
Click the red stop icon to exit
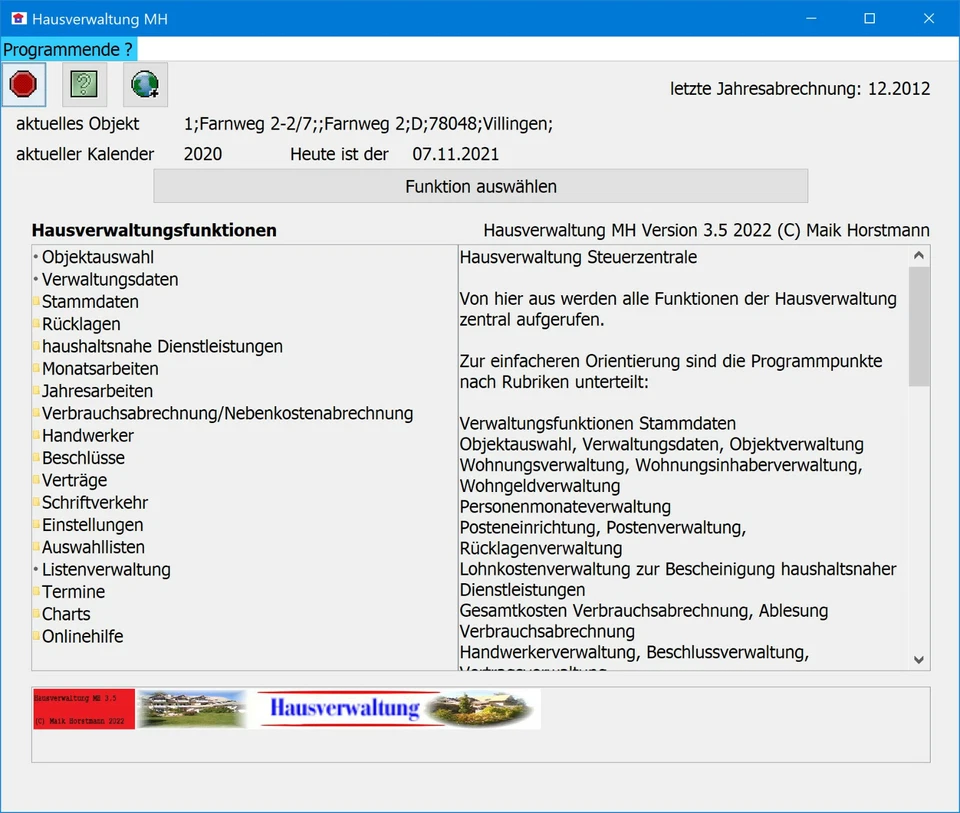[x=24, y=84]
